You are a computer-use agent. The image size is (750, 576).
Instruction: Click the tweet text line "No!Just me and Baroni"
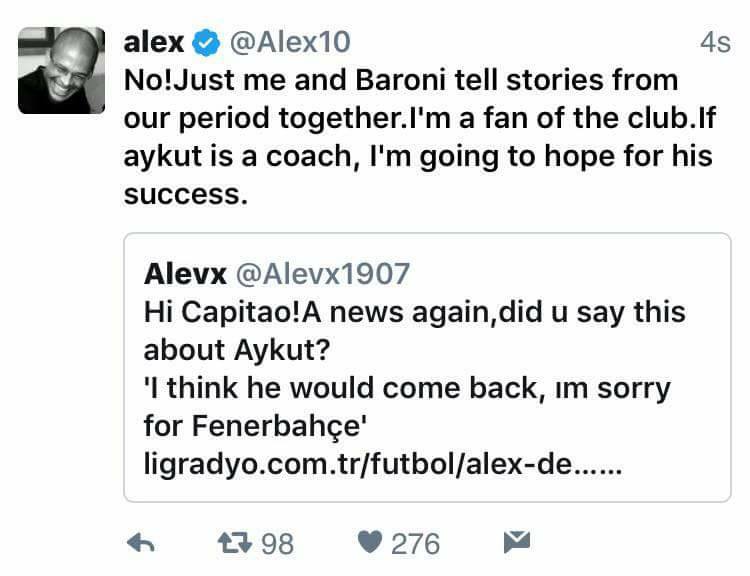(400, 80)
